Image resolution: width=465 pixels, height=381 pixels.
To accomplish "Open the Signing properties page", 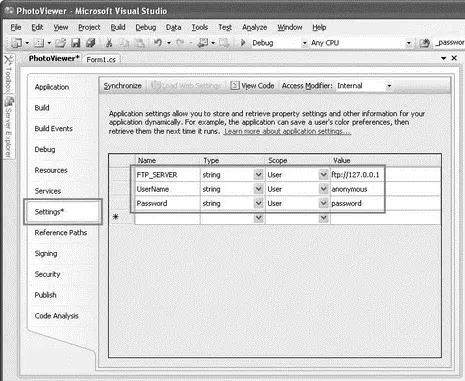I will [x=46, y=253].
